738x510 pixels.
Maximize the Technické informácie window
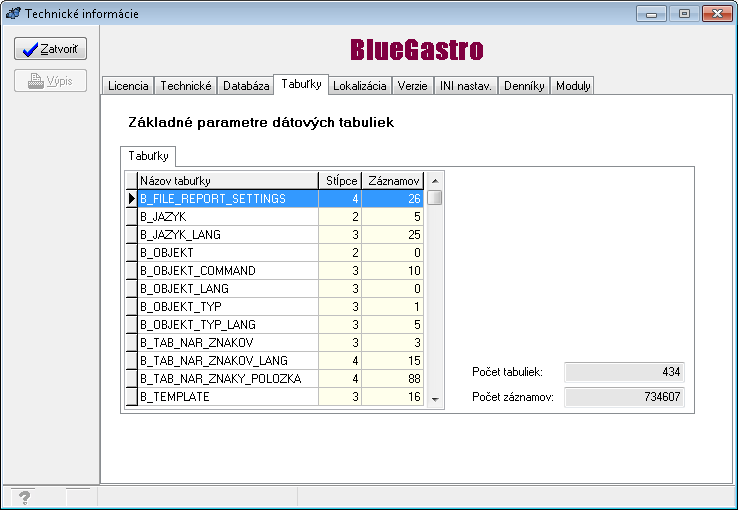(x=684, y=14)
